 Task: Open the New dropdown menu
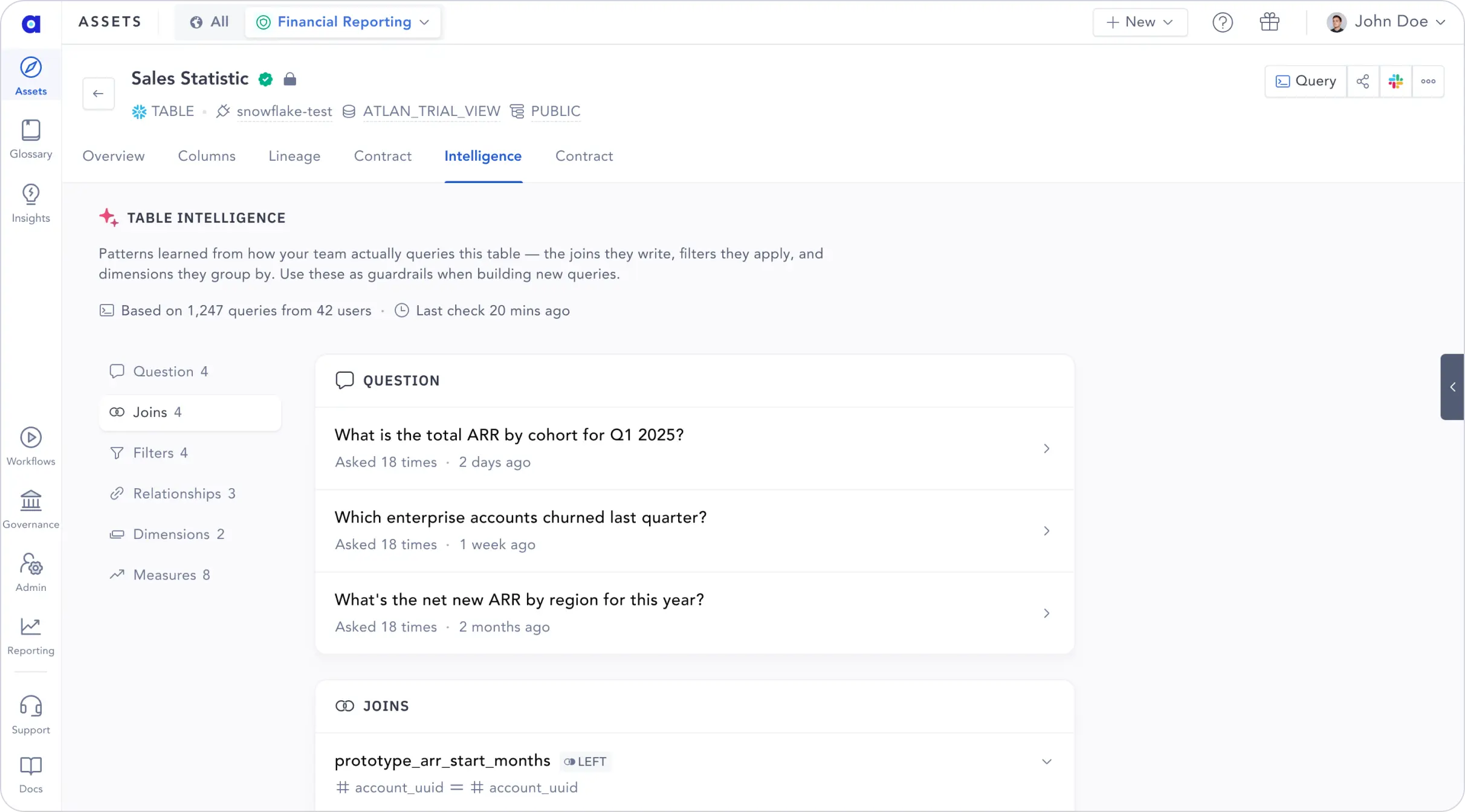1139,22
